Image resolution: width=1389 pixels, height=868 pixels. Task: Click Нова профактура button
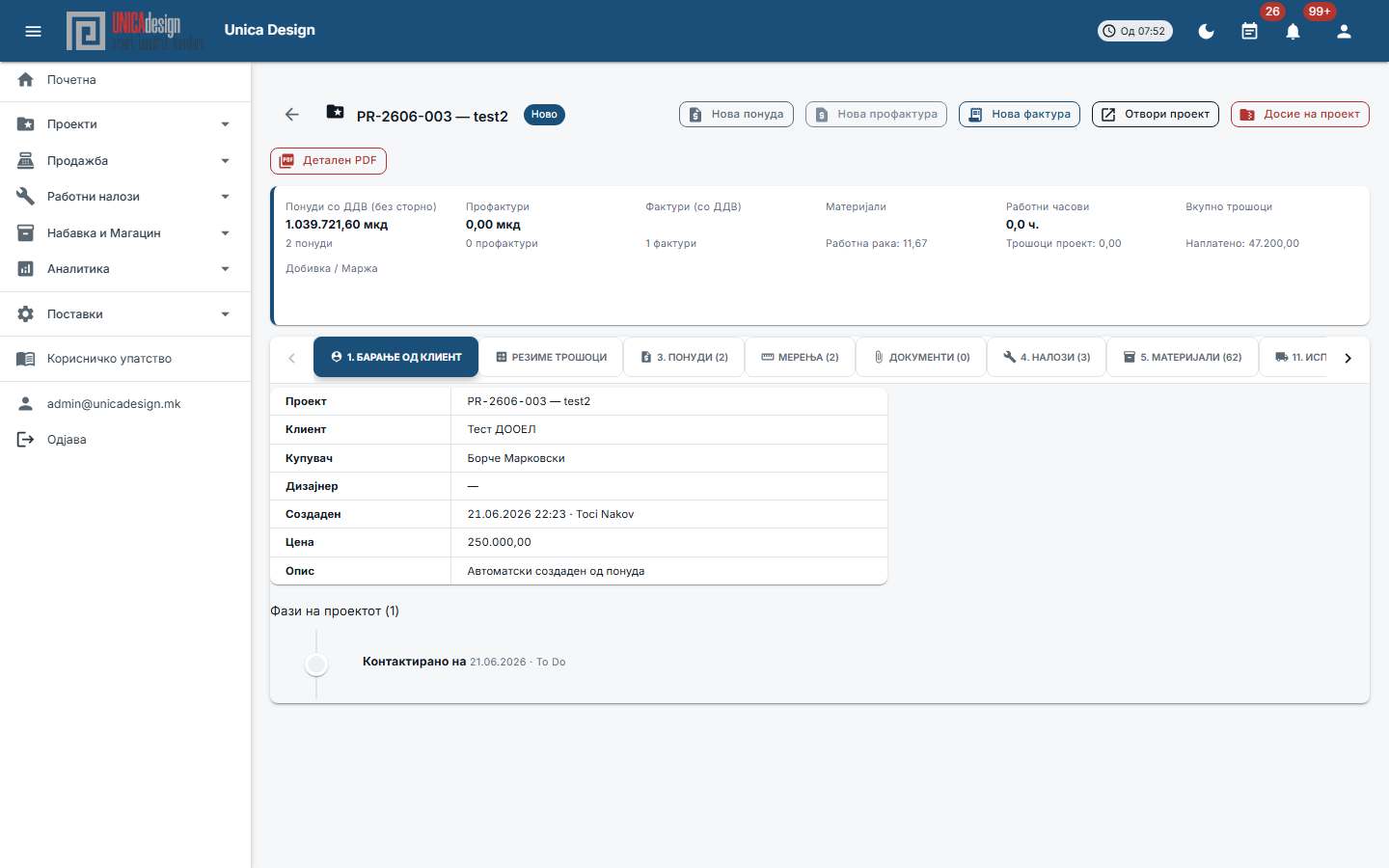pyautogui.click(x=876, y=114)
